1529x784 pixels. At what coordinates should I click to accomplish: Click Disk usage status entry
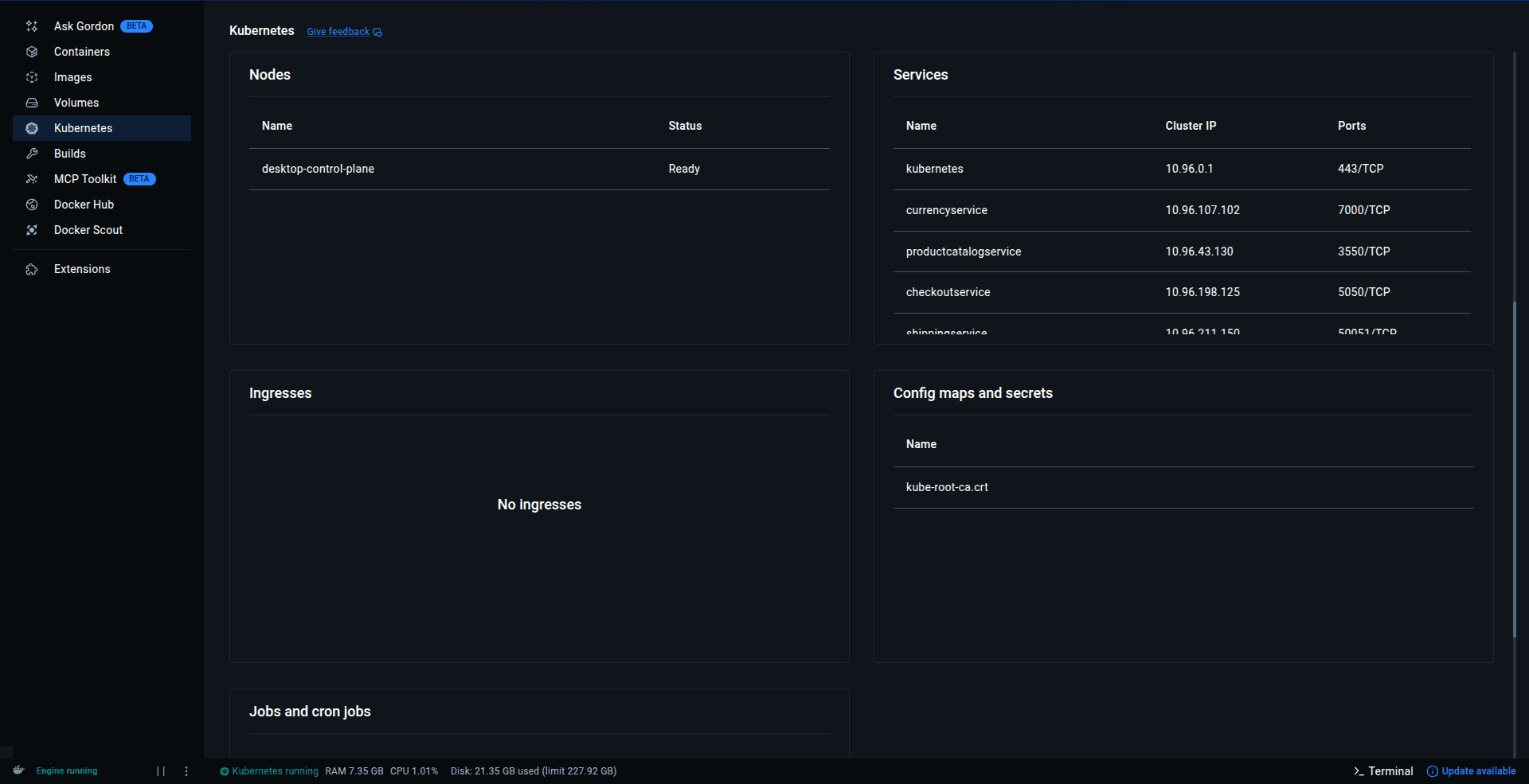(x=534, y=771)
